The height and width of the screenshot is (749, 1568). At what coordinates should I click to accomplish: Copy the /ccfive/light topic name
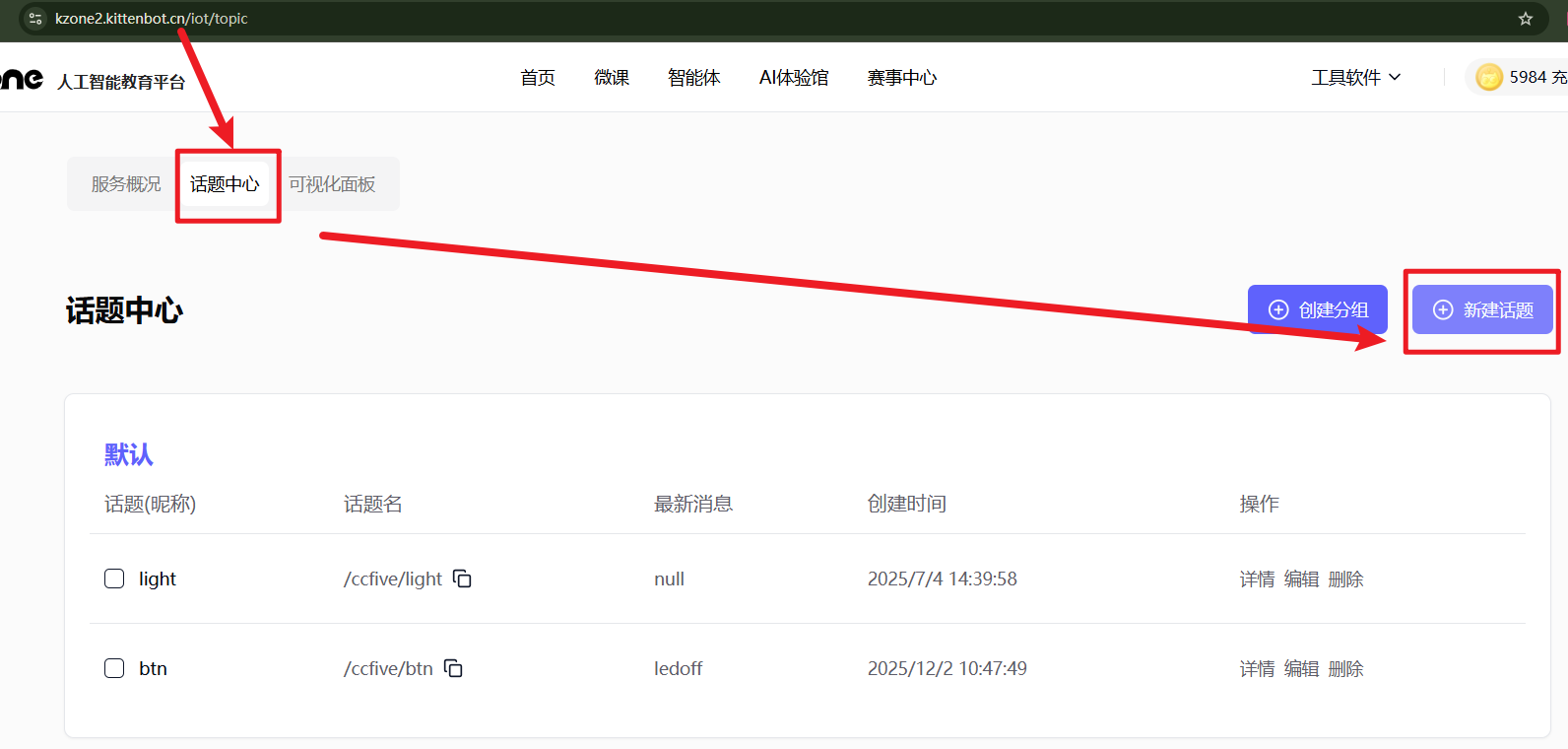[x=462, y=579]
